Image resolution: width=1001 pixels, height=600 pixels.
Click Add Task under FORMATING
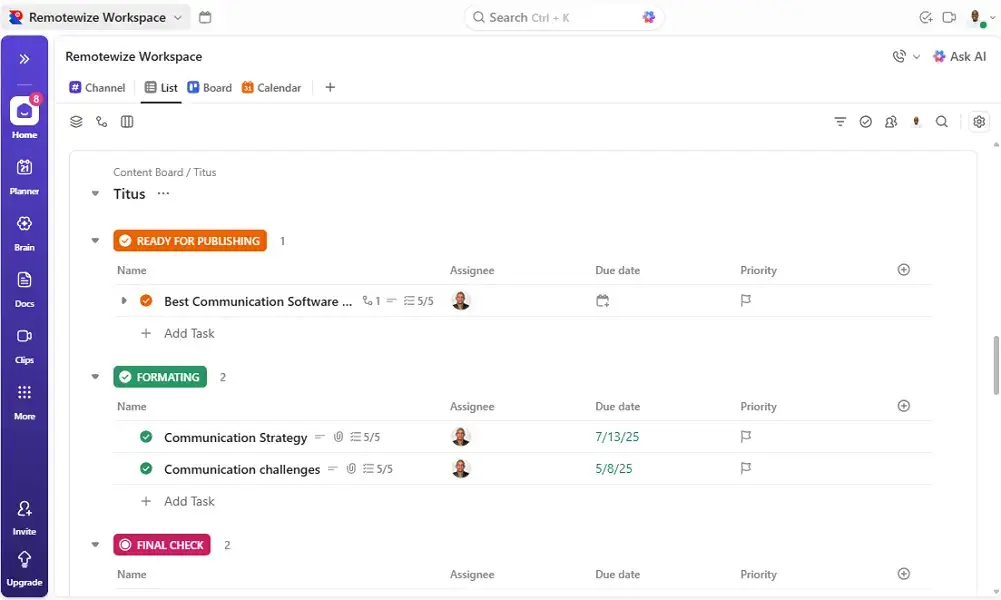[x=178, y=501]
